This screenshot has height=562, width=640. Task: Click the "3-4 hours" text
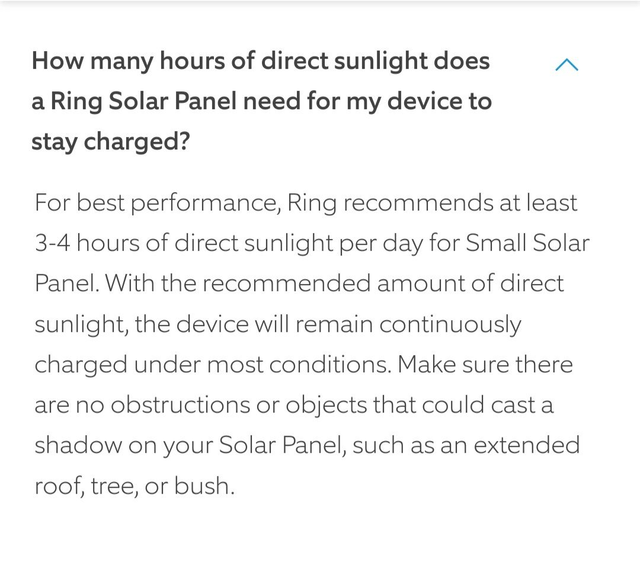pyautogui.click(x=83, y=243)
